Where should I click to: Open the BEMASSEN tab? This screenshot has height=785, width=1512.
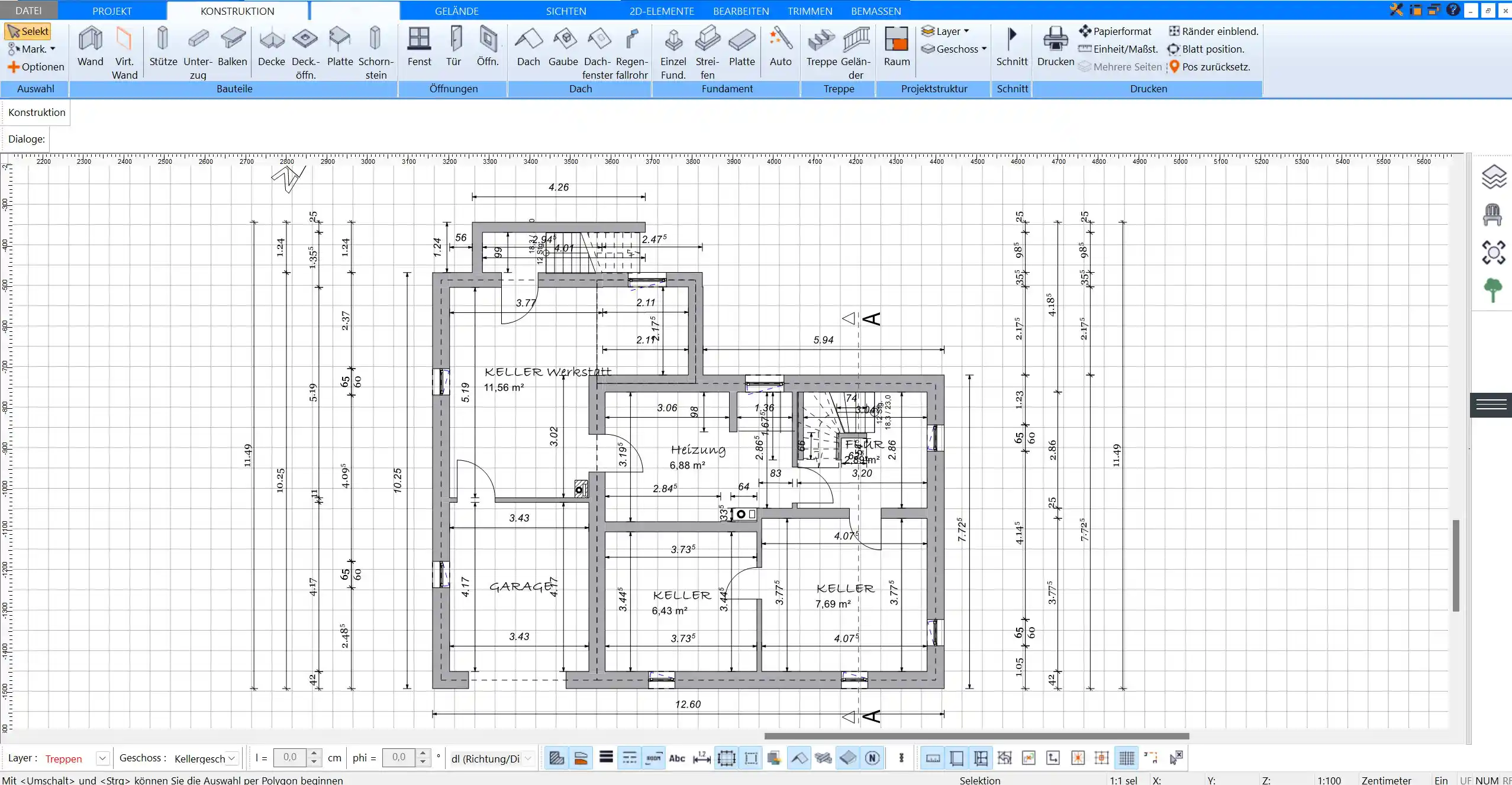tap(876, 11)
